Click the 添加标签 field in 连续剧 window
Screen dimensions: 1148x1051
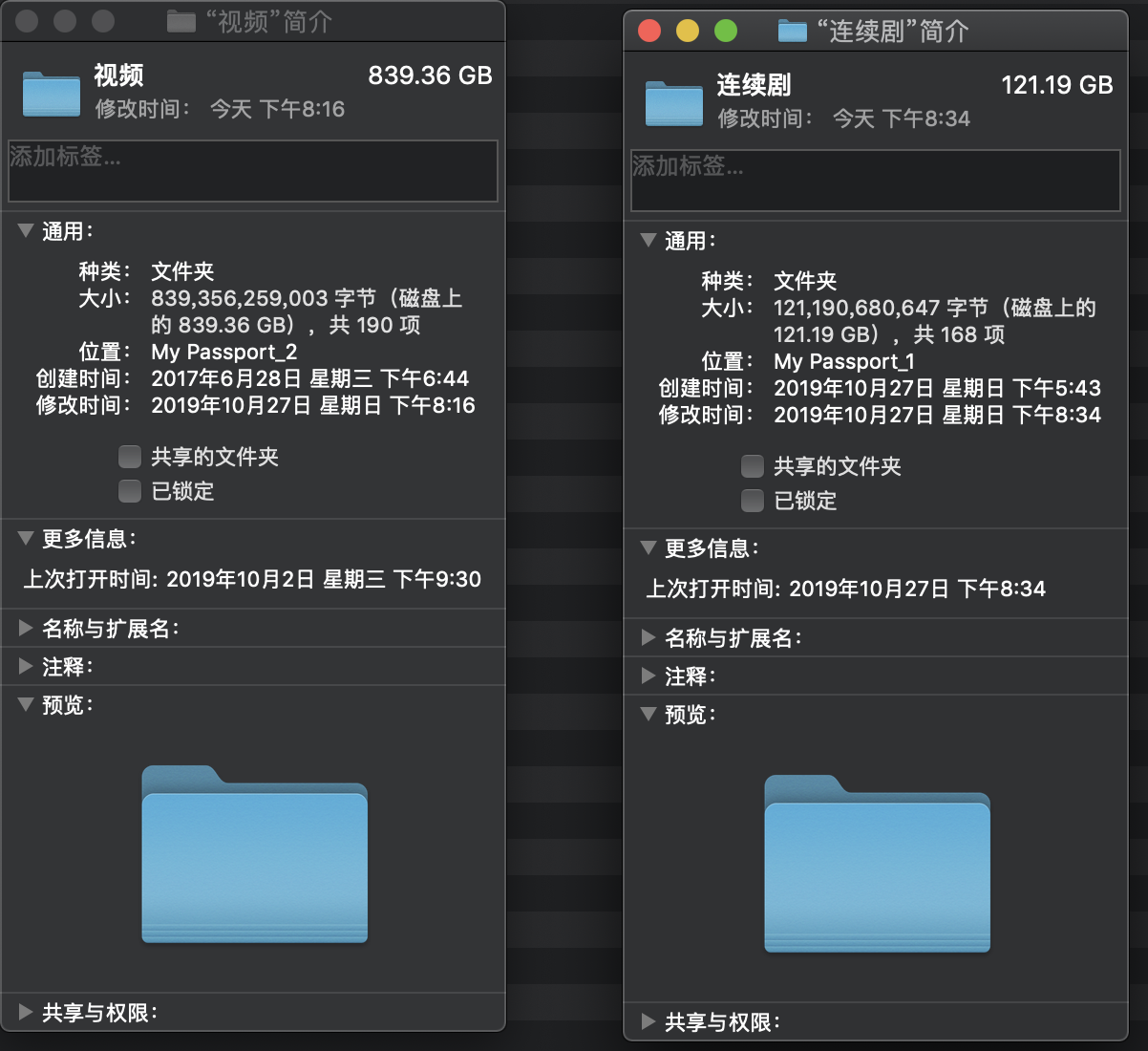pos(875,181)
